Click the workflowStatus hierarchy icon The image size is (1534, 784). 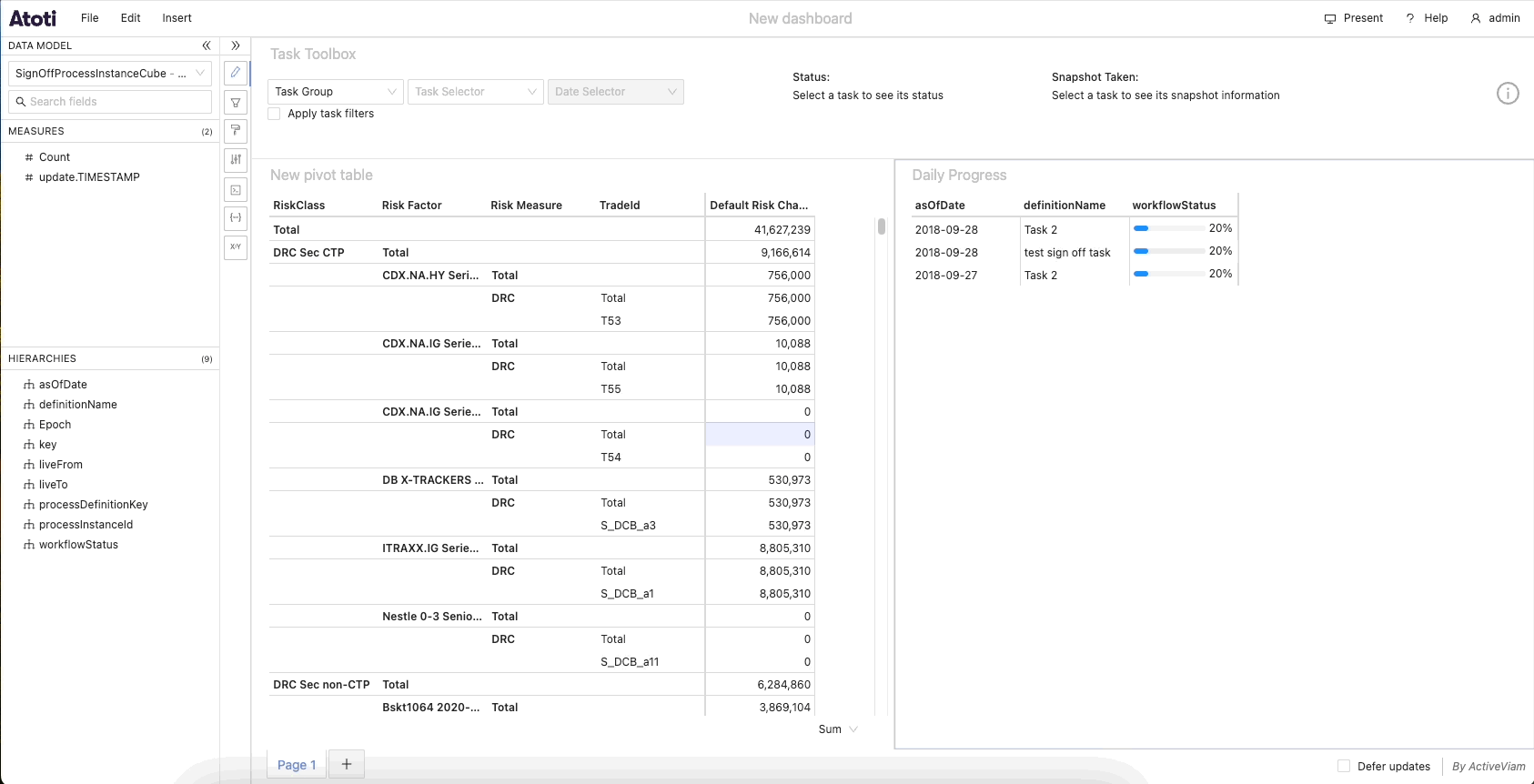tap(29, 545)
